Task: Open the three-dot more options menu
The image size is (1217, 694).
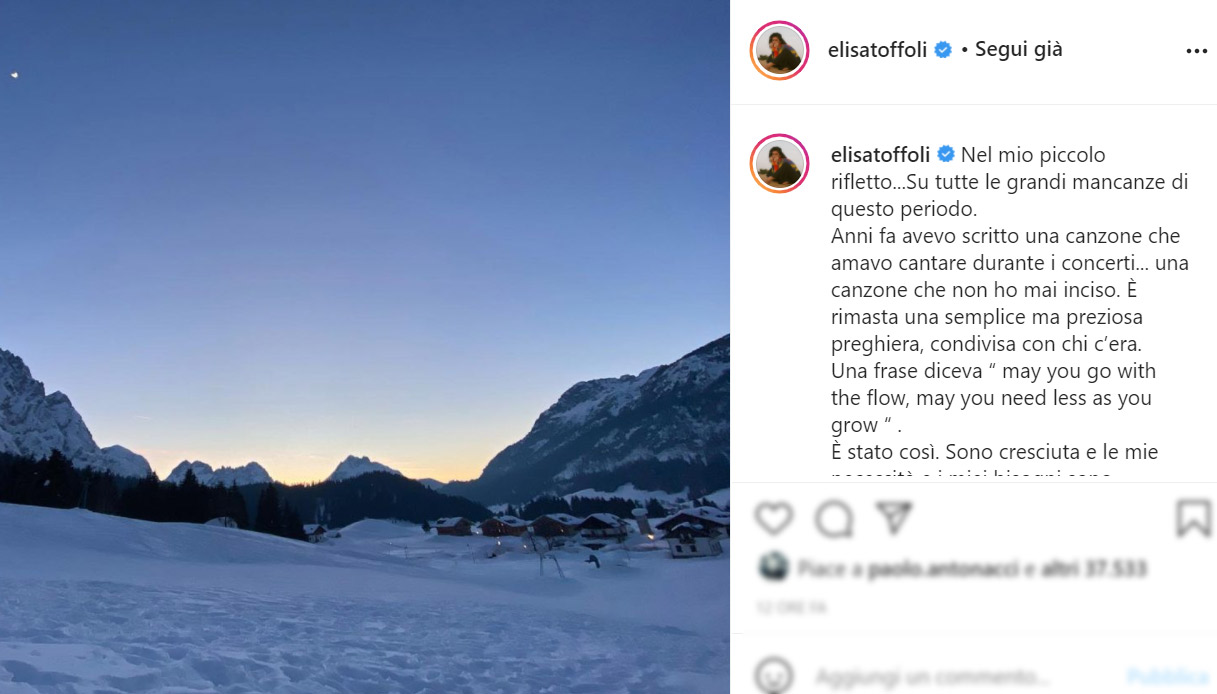Action: pos(1196,51)
